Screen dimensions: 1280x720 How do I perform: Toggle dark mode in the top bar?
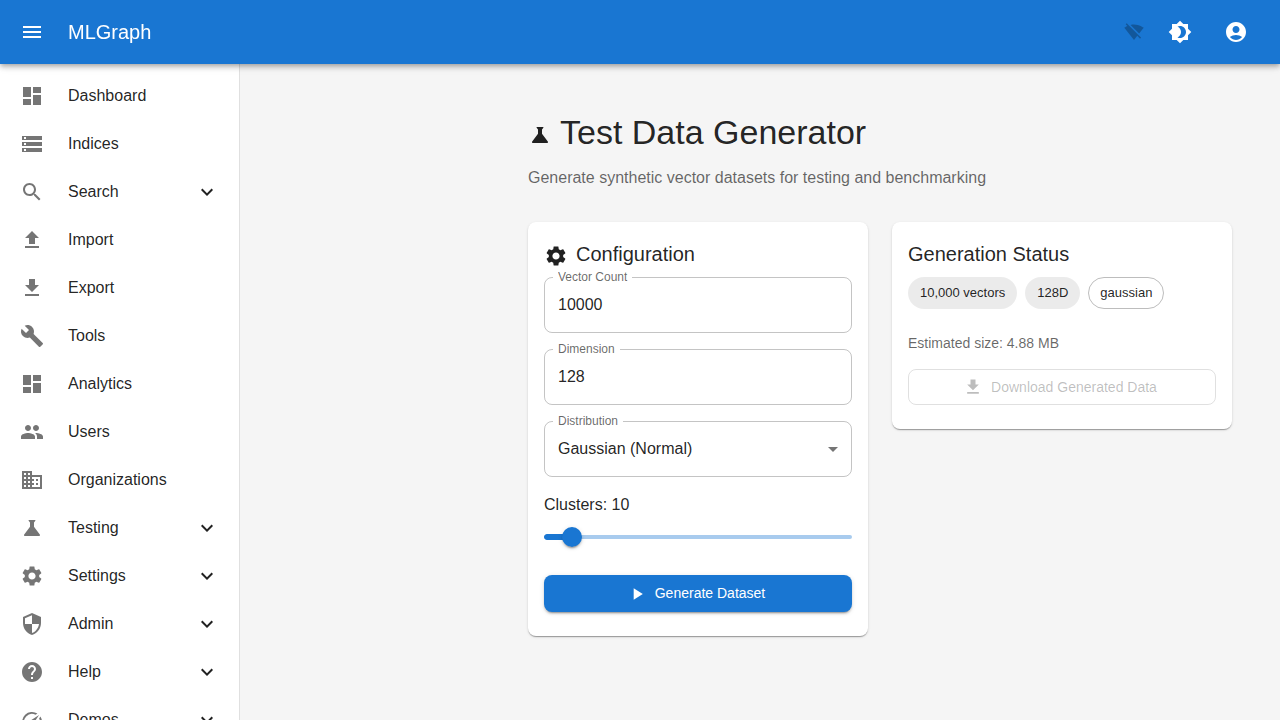(x=1180, y=32)
